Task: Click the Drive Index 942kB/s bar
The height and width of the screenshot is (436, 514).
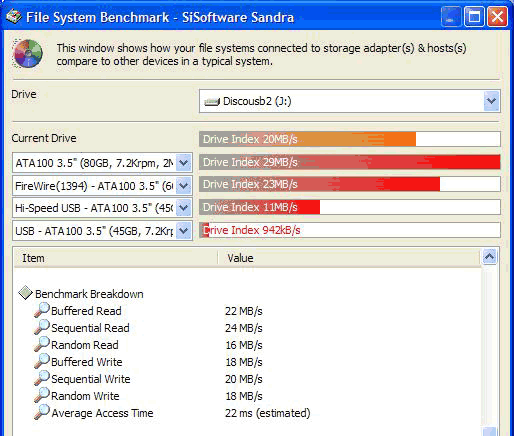Action: pyautogui.click(x=350, y=230)
